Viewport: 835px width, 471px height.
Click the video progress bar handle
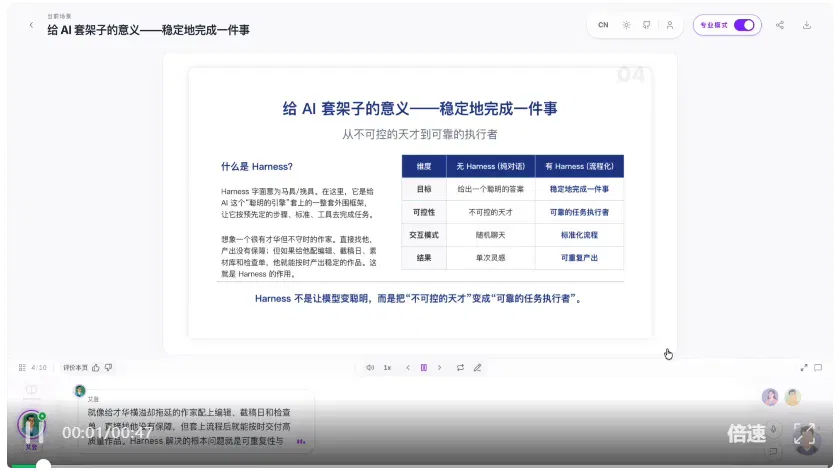click(x=43, y=466)
